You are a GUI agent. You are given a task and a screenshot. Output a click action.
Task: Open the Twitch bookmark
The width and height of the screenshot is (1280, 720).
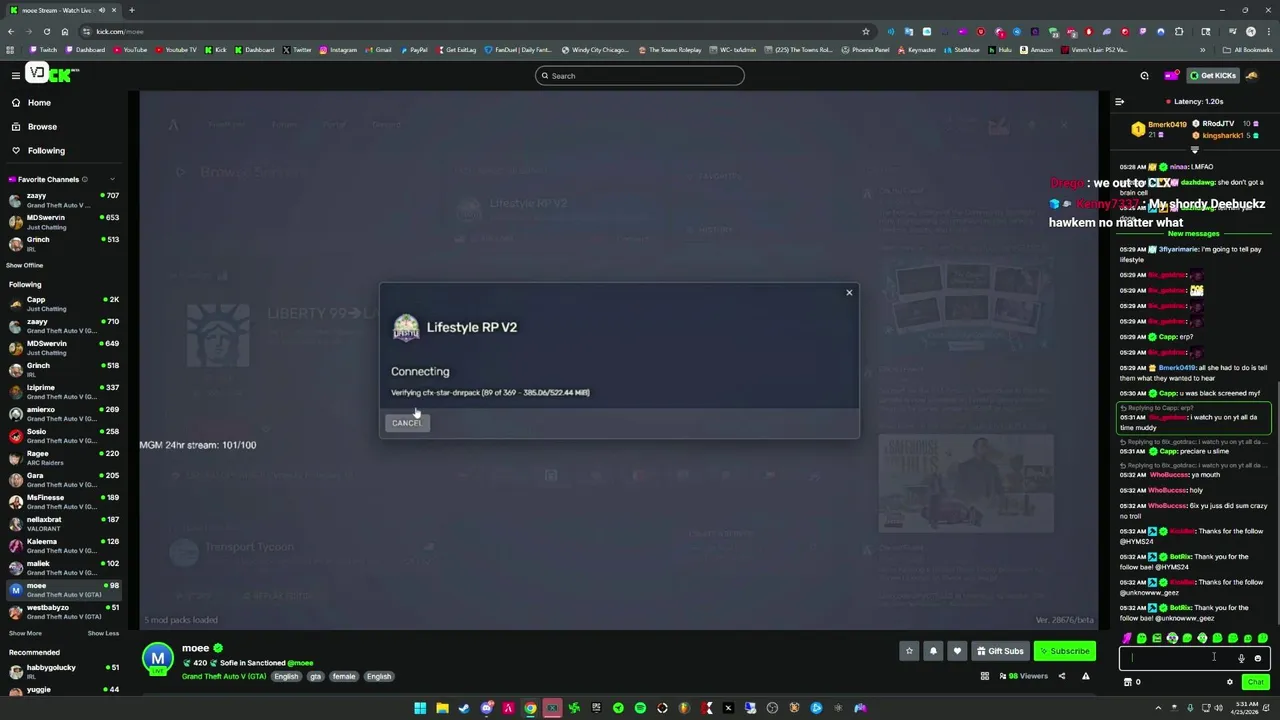(43, 50)
